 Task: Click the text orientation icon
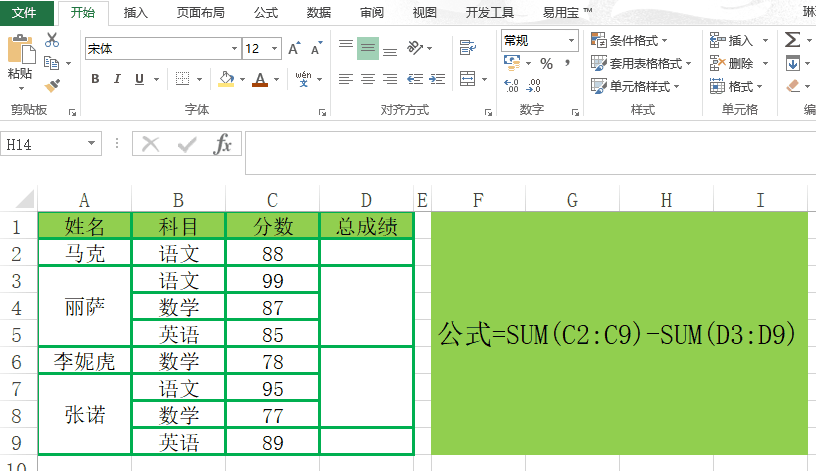coord(415,48)
